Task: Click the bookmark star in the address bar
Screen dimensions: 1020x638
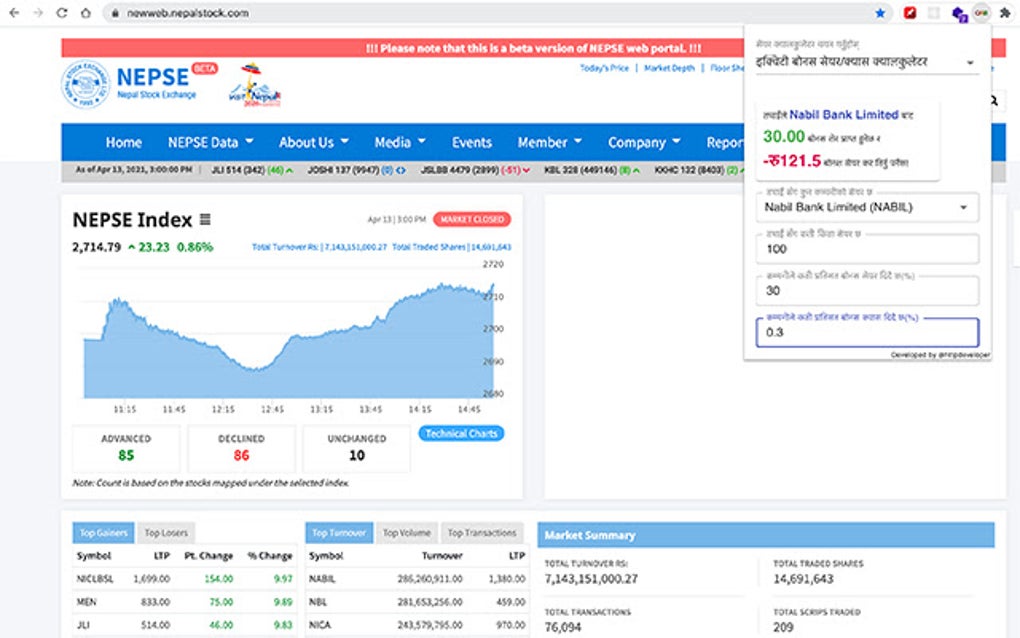Action: point(880,12)
